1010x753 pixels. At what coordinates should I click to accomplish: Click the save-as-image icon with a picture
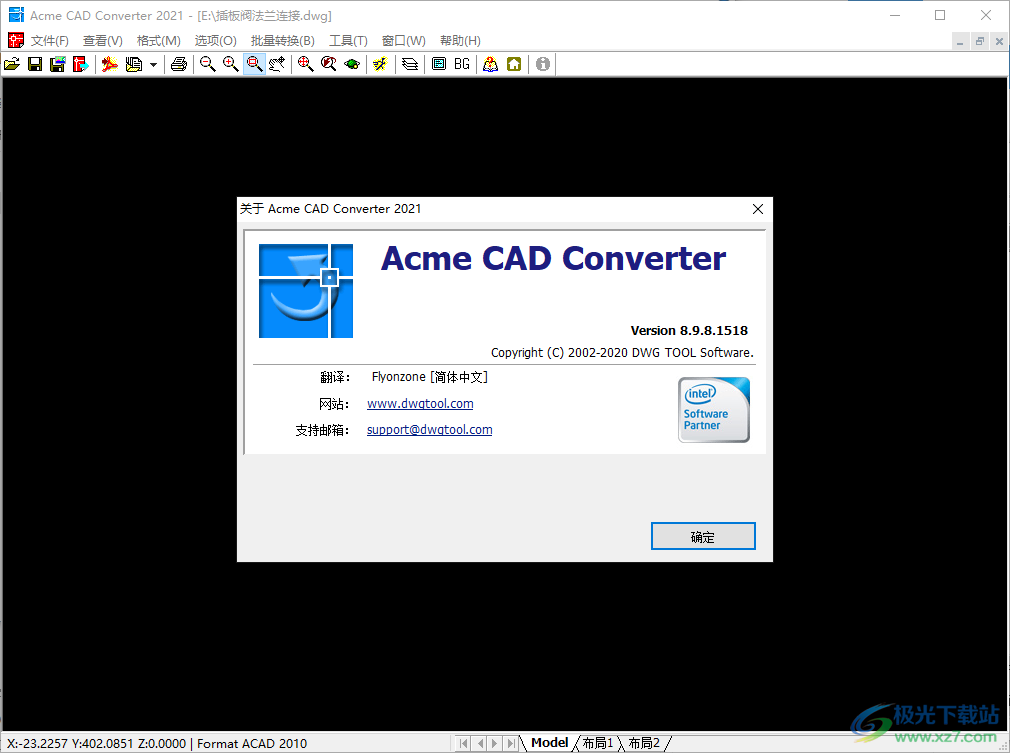tap(57, 64)
